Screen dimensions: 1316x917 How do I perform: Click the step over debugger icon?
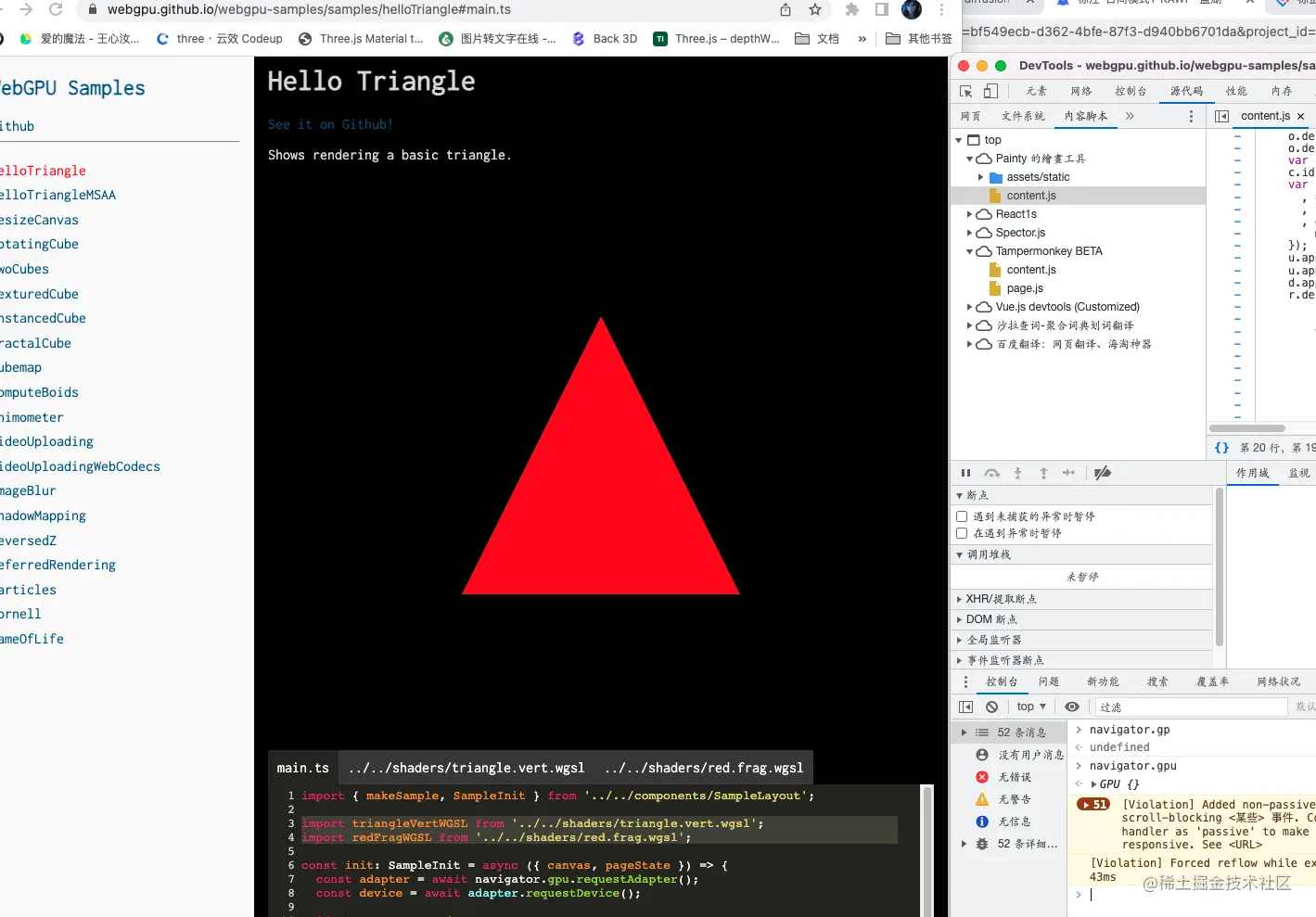click(x=991, y=473)
